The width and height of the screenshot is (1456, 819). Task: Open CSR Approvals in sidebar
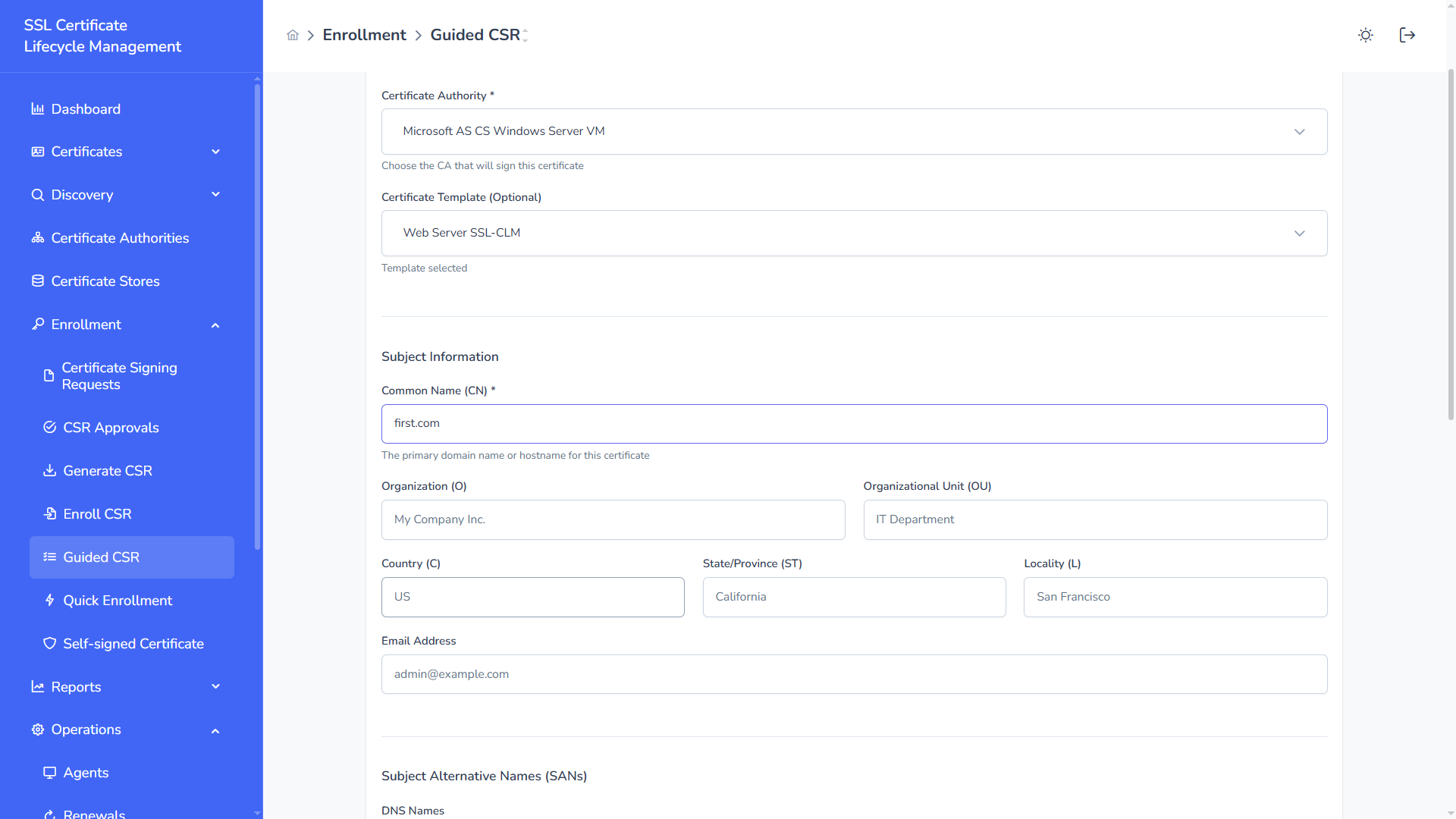(x=111, y=428)
